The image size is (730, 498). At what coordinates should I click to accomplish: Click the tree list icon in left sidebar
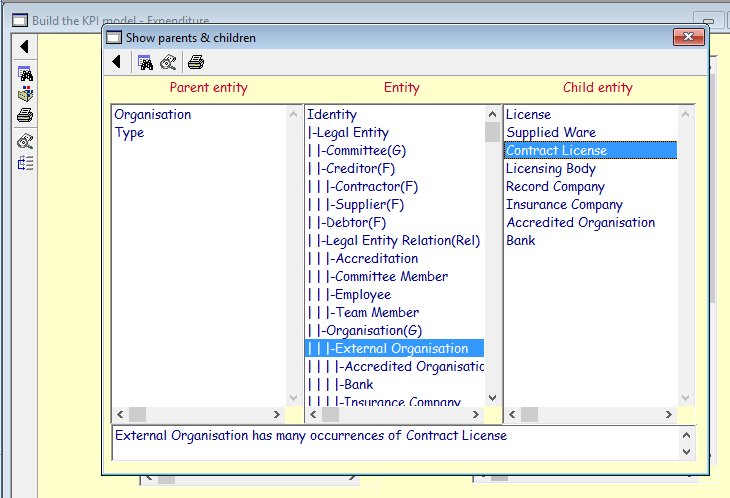click(x=25, y=162)
